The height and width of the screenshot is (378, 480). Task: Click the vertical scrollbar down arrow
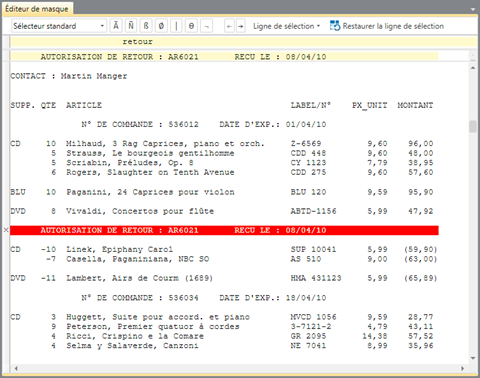(x=473, y=358)
